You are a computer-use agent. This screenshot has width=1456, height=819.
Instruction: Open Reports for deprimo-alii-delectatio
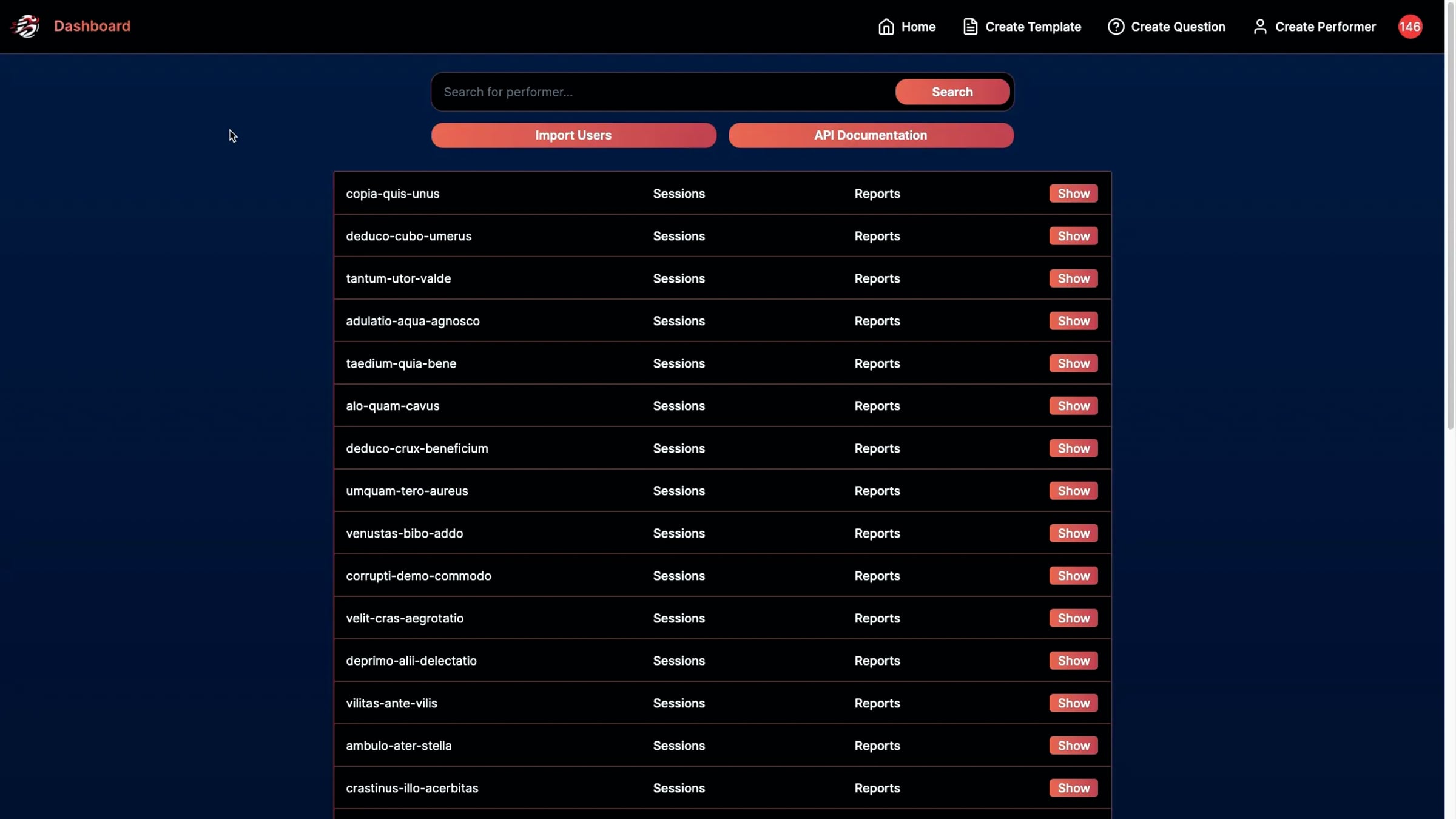click(877, 661)
